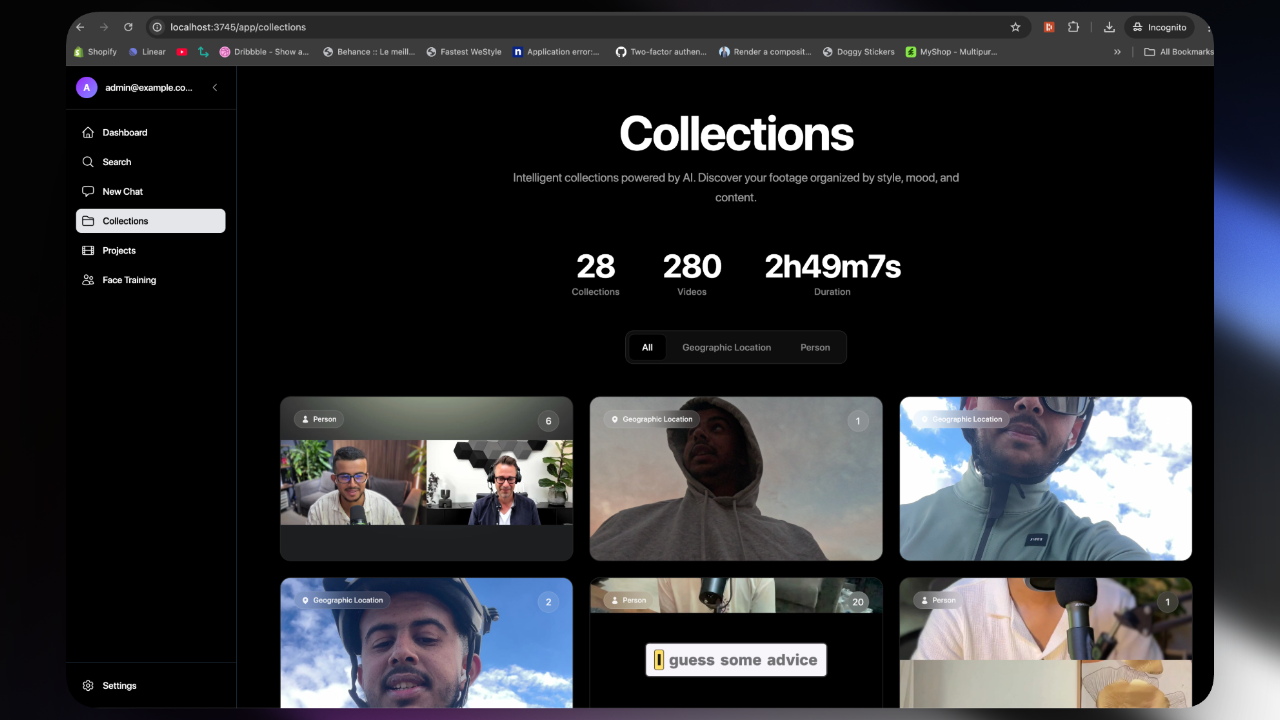
Task: Open Collections using the folder icon
Action: click(x=88, y=221)
